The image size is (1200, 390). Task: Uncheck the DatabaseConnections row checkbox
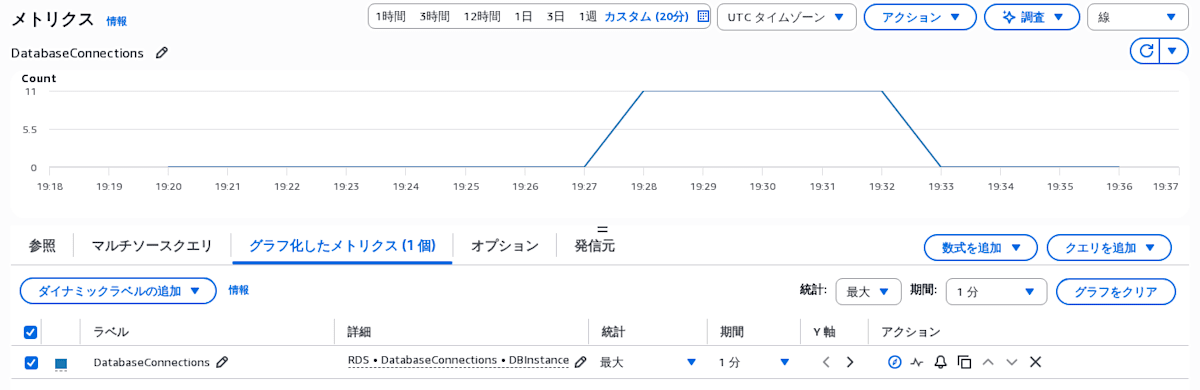(31, 362)
